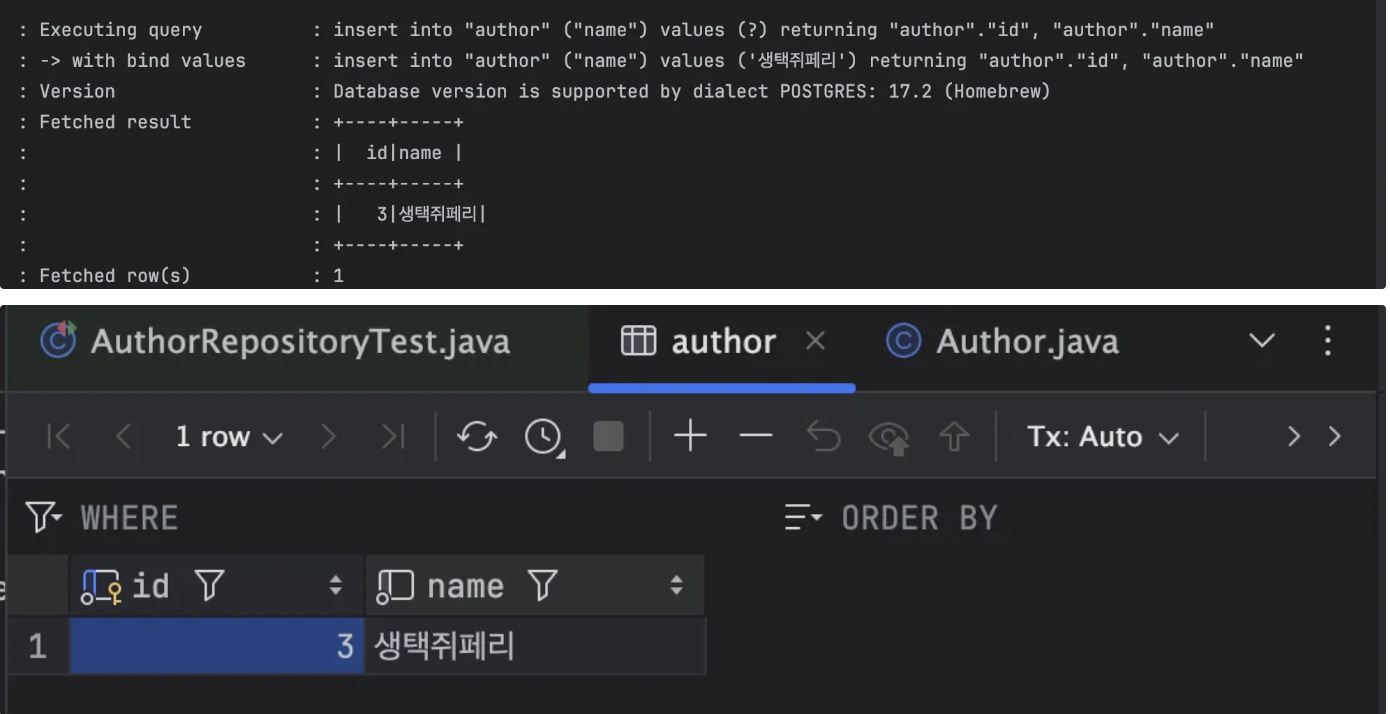Select the name cell '생택쥐페리'

[535, 646]
